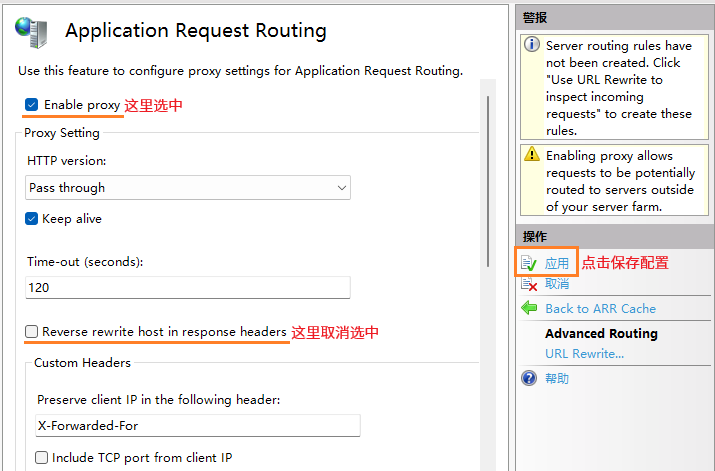Click the Server routing rules alert message
The image size is (715, 471).
(x=619, y=88)
